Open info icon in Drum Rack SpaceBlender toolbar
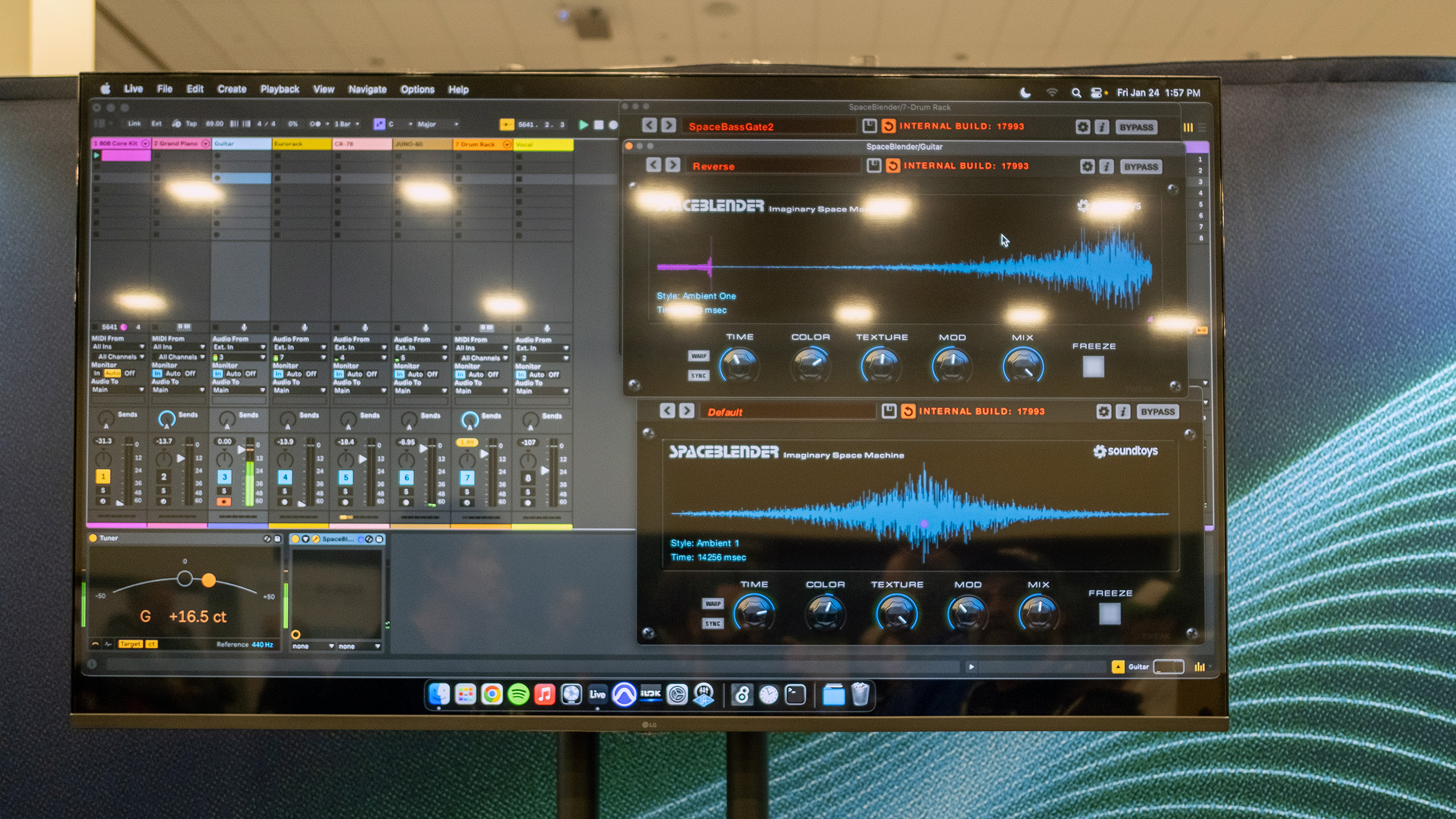1456x819 pixels. (x=1102, y=127)
